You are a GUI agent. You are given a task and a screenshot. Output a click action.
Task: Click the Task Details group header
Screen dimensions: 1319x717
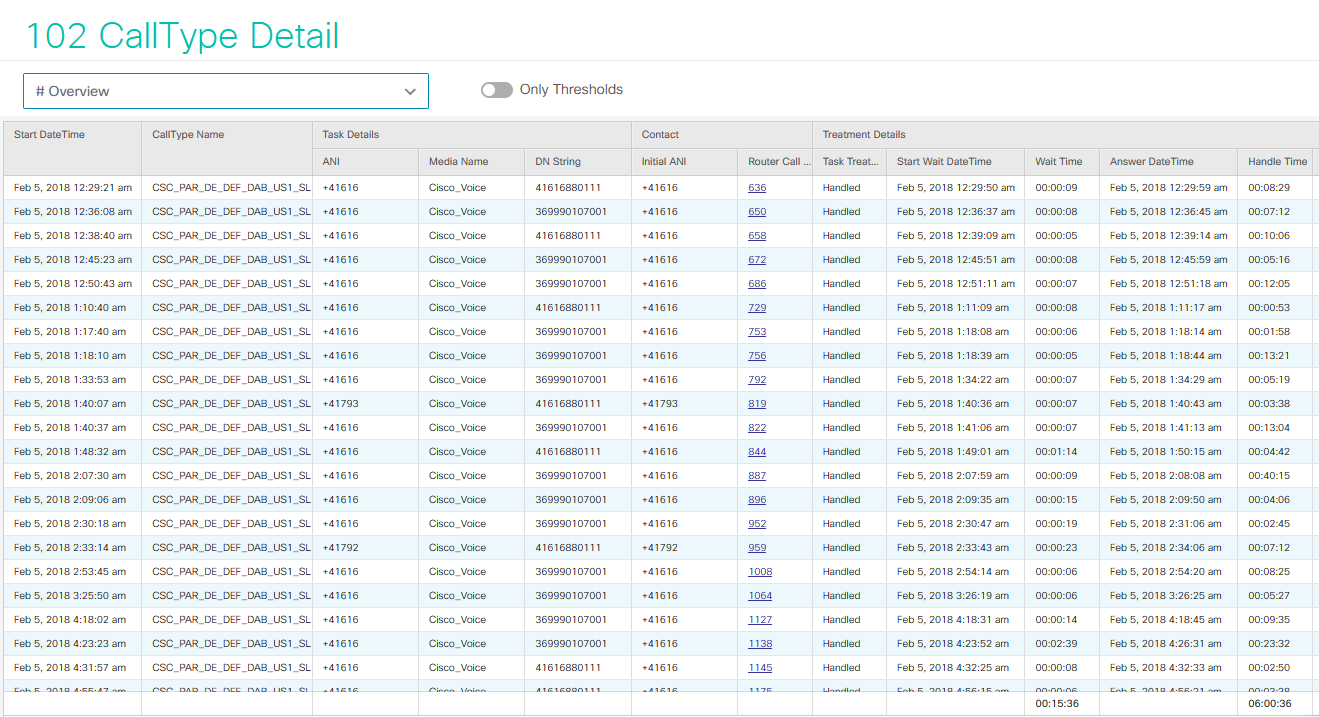(471, 135)
